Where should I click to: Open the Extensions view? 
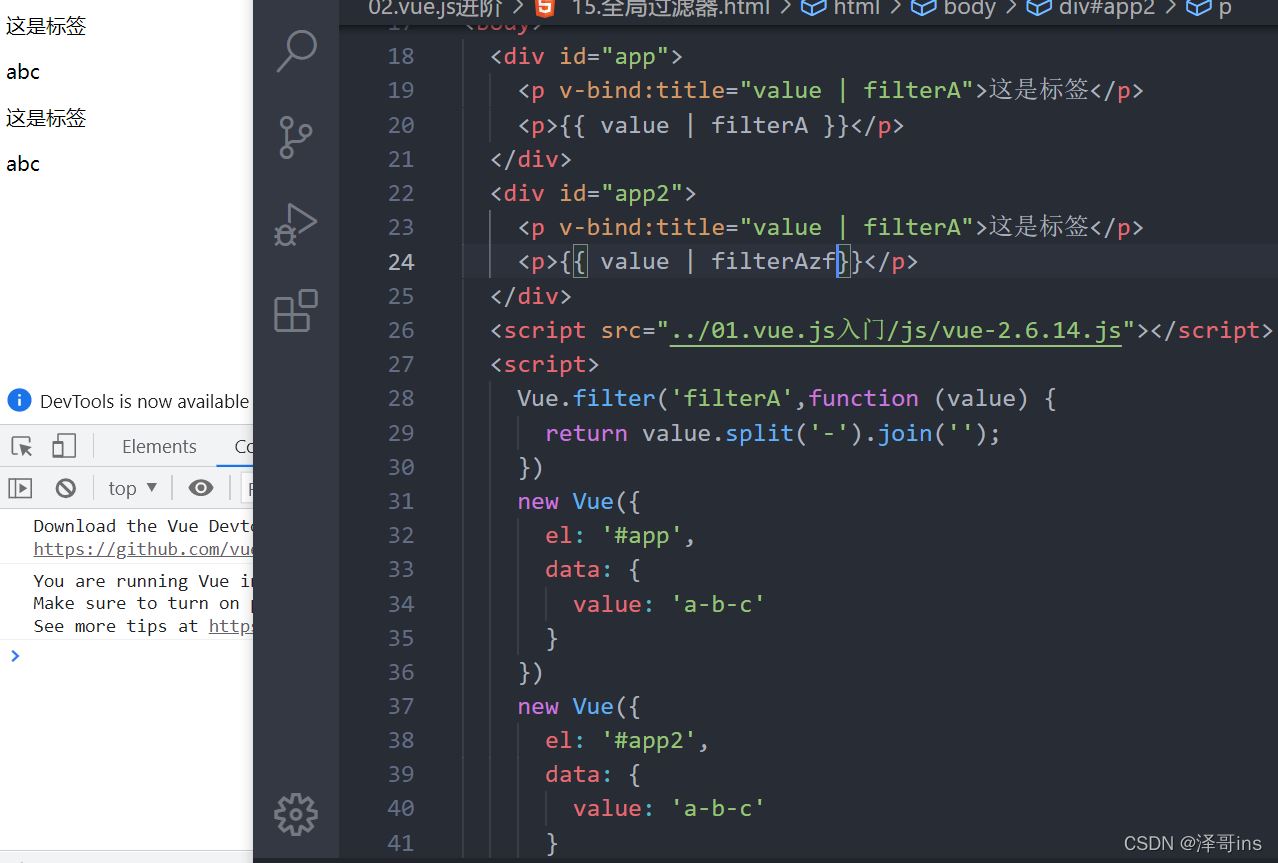pyautogui.click(x=296, y=311)
